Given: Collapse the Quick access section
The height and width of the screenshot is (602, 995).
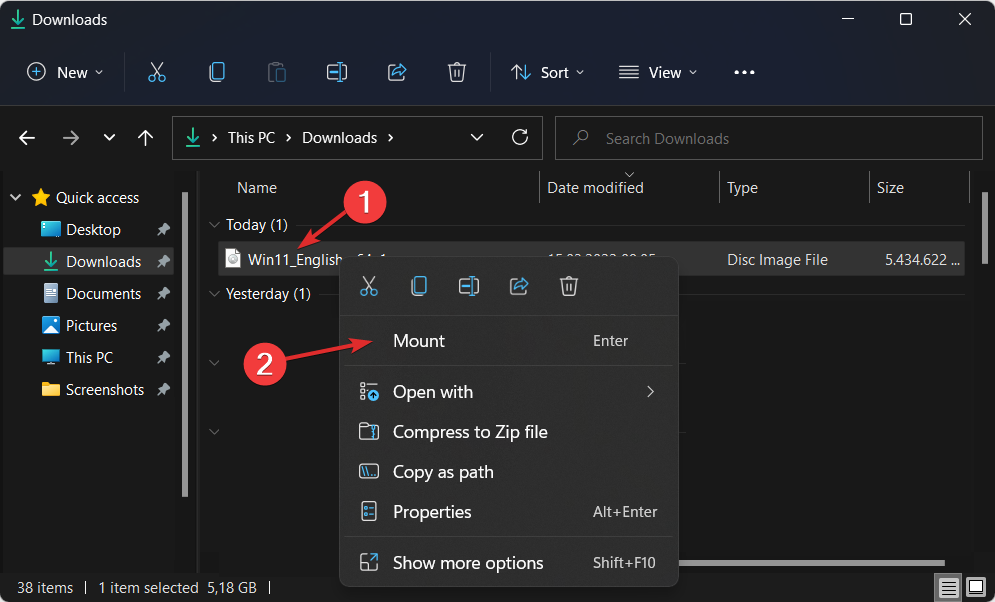Looking at the screenshot, I should pyautogui.click(x=14, y=197).
